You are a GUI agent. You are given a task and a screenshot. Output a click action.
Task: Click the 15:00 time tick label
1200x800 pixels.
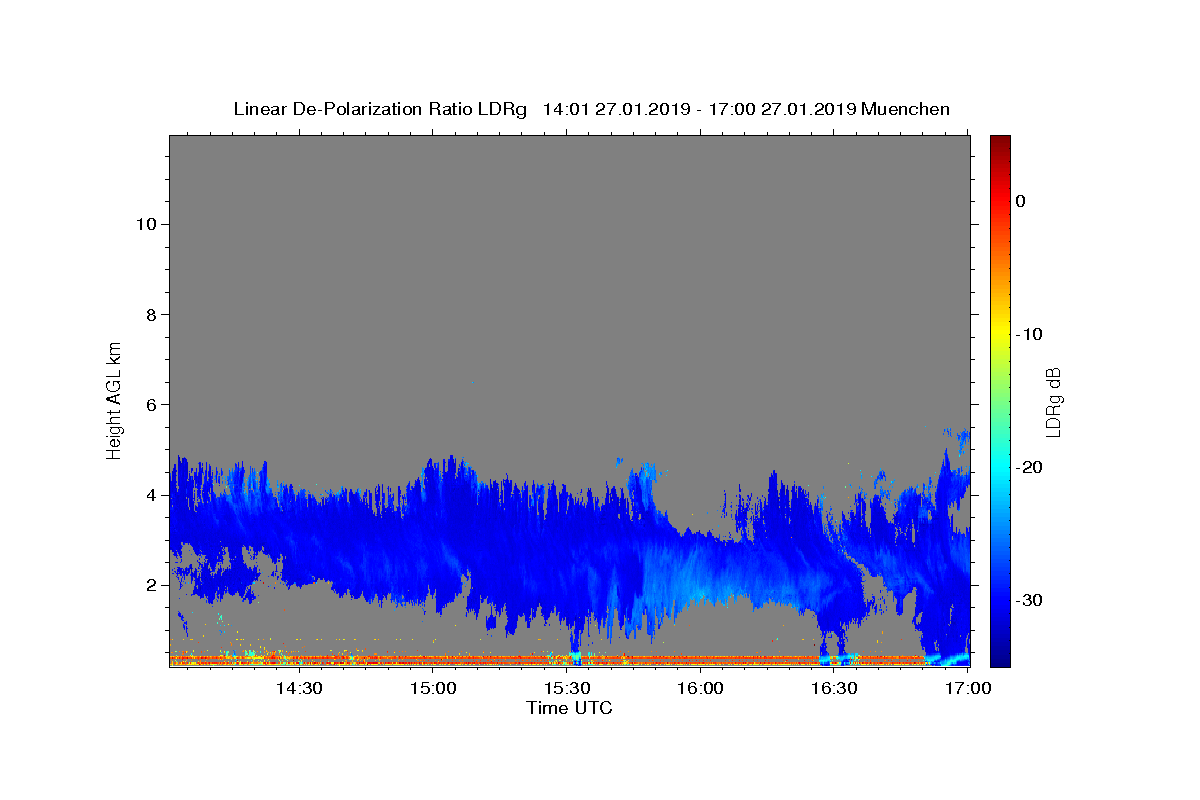pyautogui.click(x=432, y=688)
